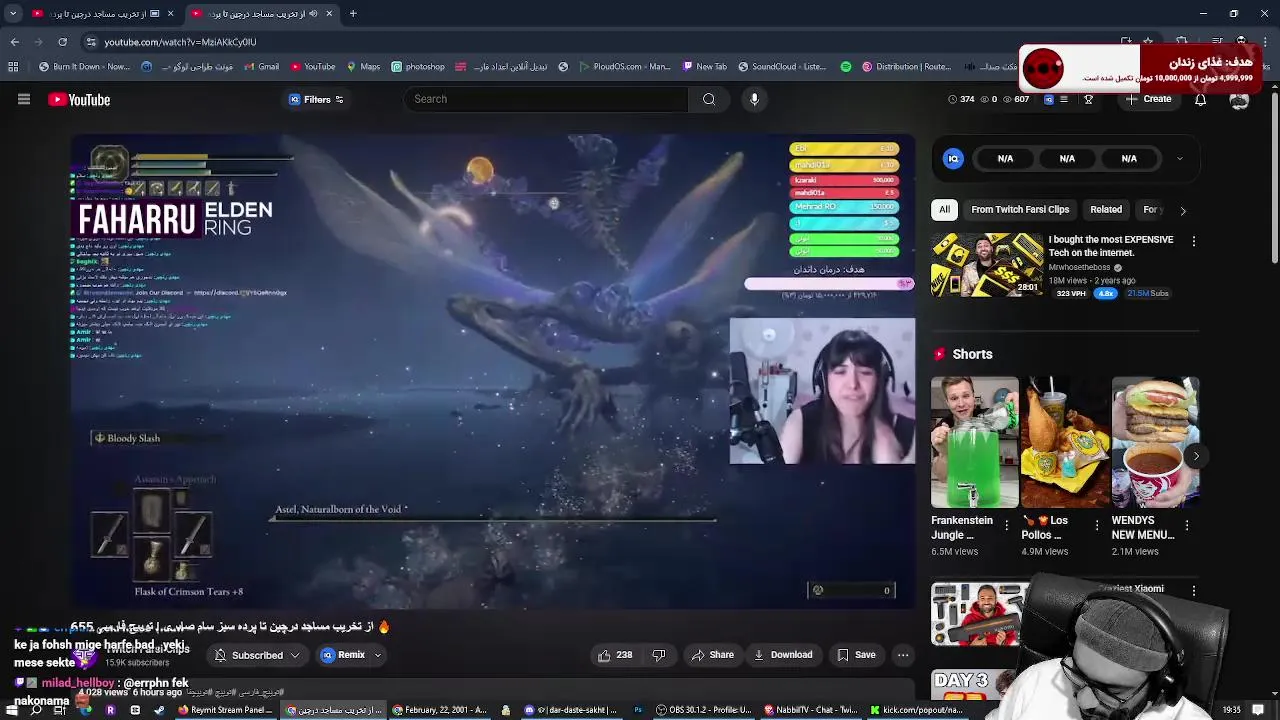This screenshot has width=1280, height=720.
Task: Select the All filter chip
Action: tap(943, 210)
